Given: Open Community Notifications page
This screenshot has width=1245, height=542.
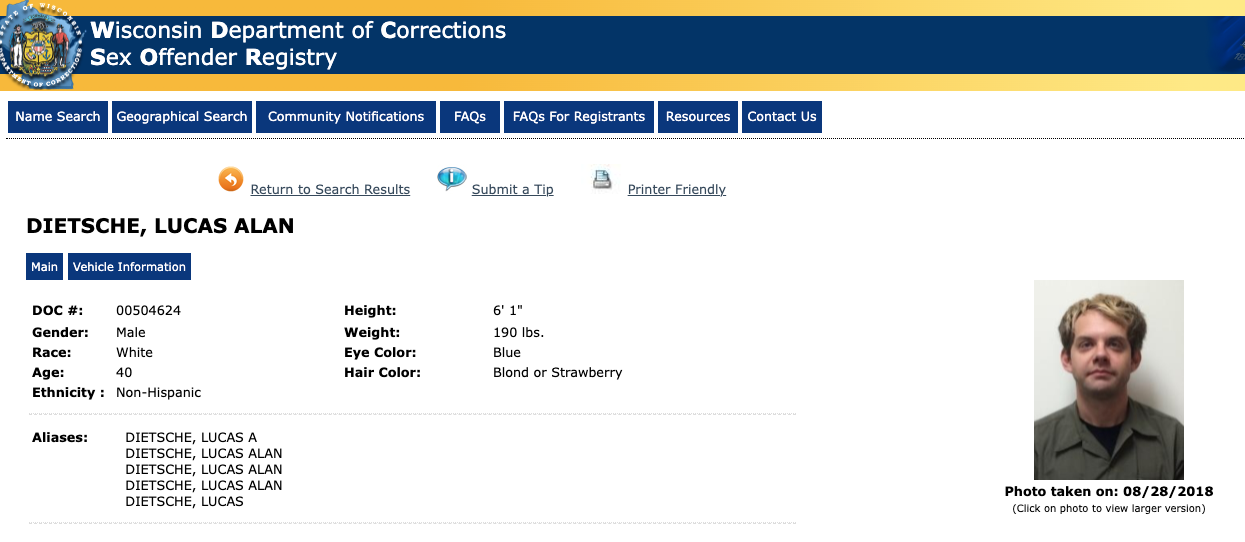Looking at the screenshot, I should [346, 117].
